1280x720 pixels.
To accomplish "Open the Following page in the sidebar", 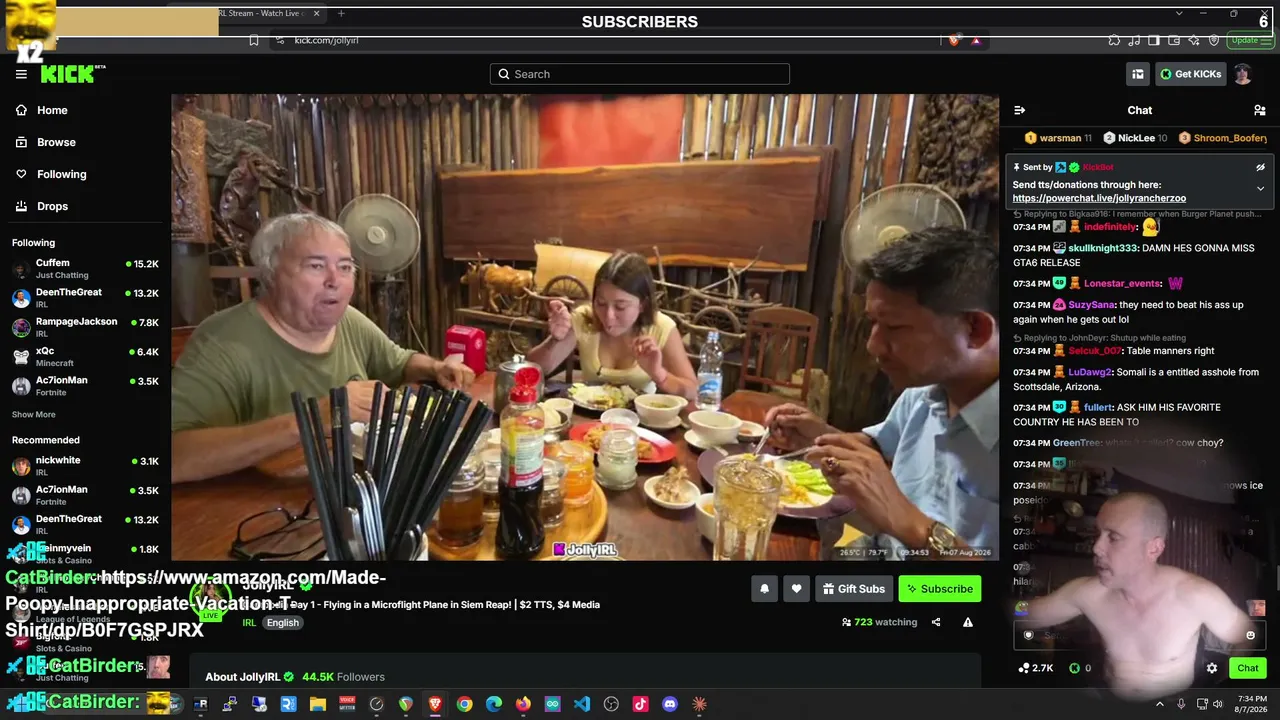I will pyautogui.click(x=61, y=174).
